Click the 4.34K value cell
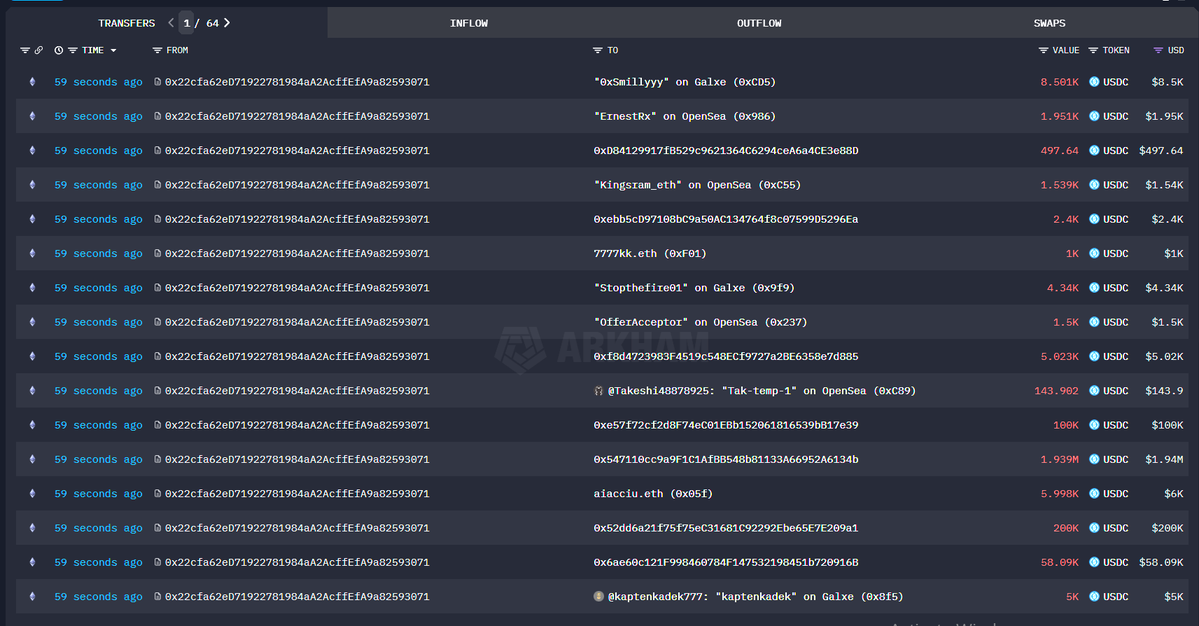 [x=1062, y=288]
